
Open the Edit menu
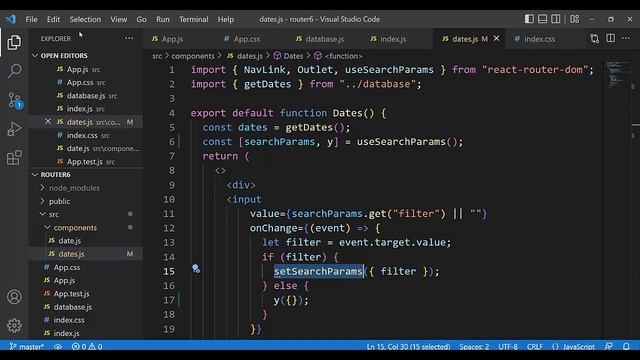coord(53,19)
